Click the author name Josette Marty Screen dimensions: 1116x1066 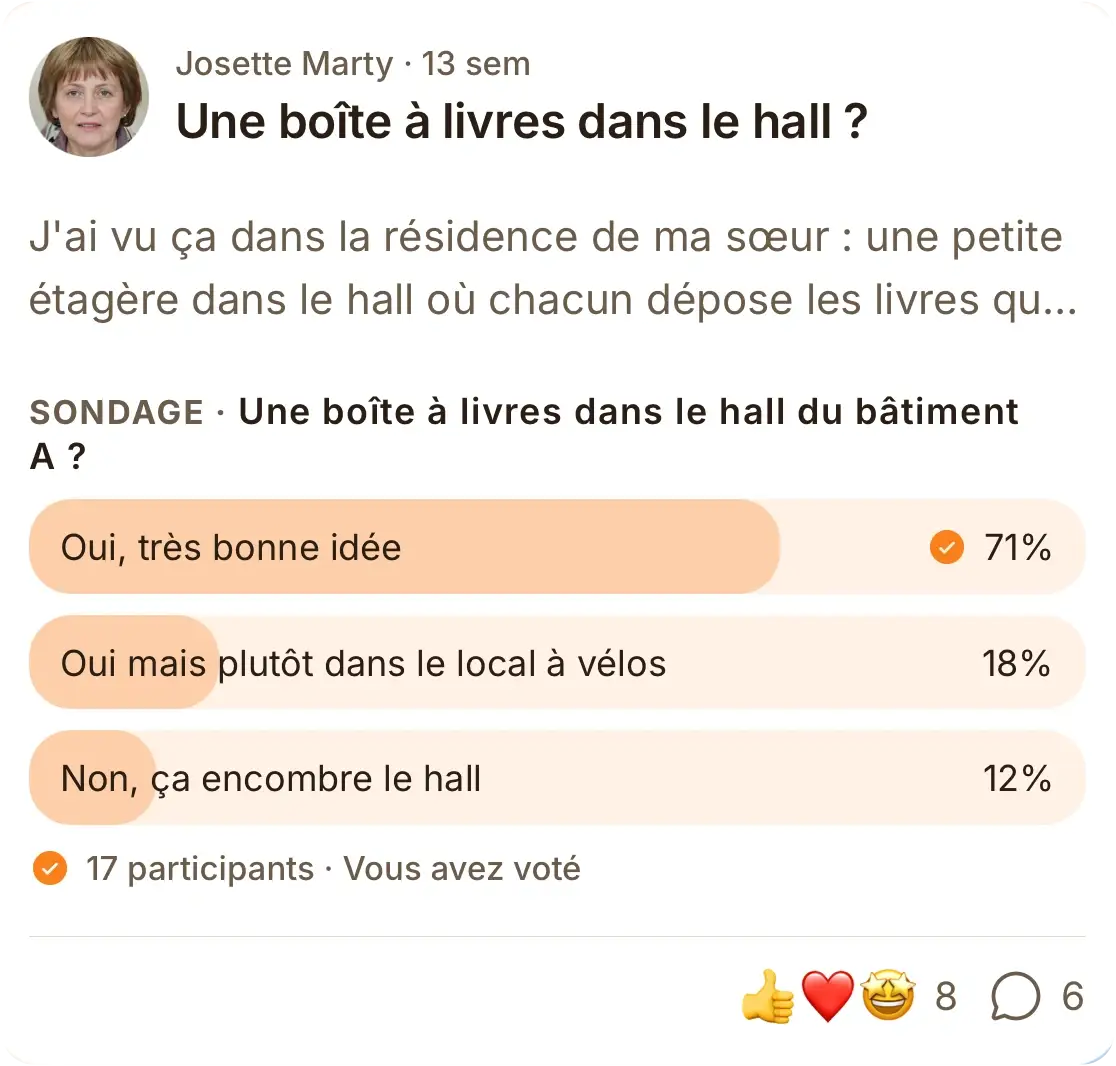284,64
